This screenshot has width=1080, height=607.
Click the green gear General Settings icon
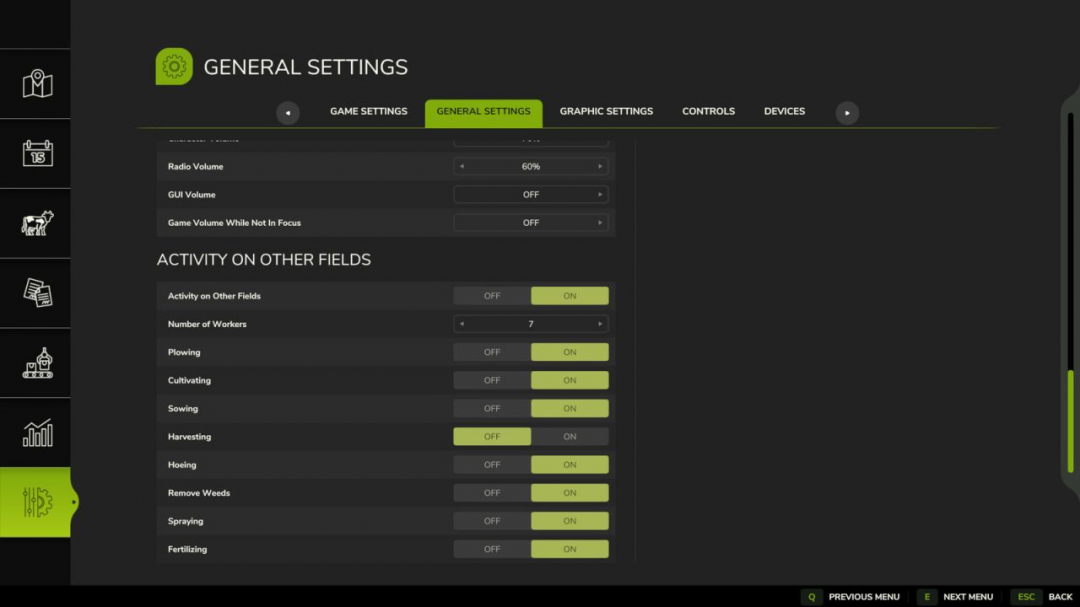[174, 66]
